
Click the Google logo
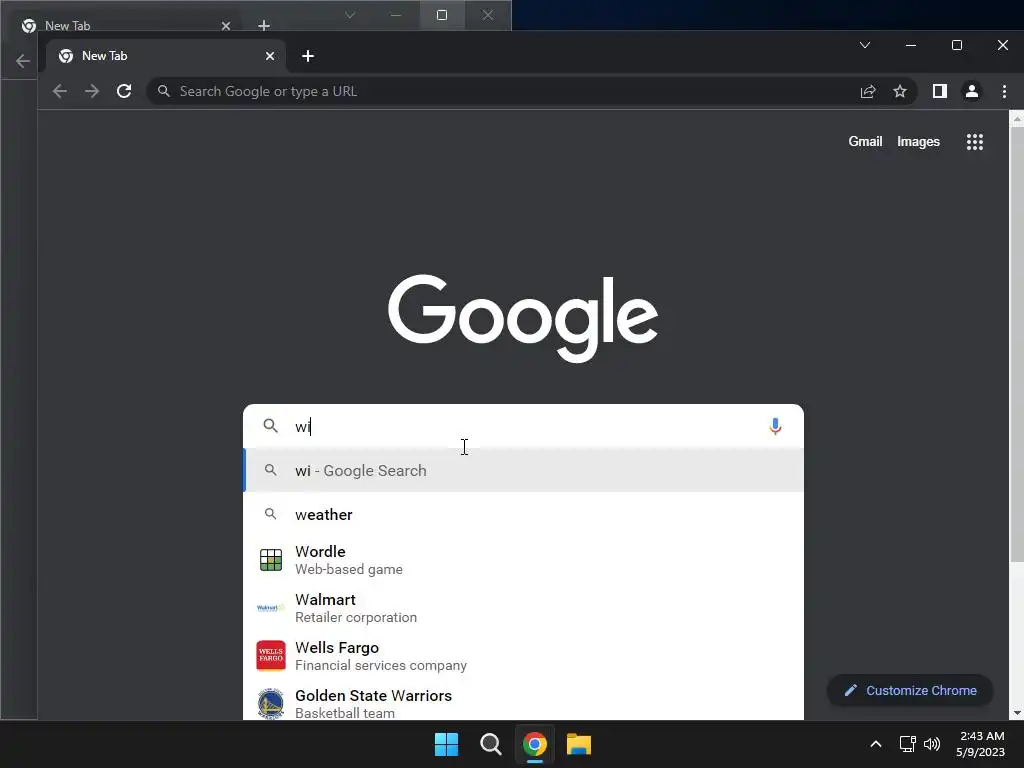[522, 318]
